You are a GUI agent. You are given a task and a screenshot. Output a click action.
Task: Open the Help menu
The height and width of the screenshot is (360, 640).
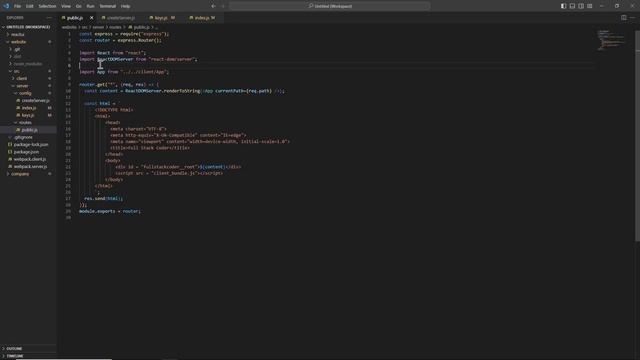126,6
